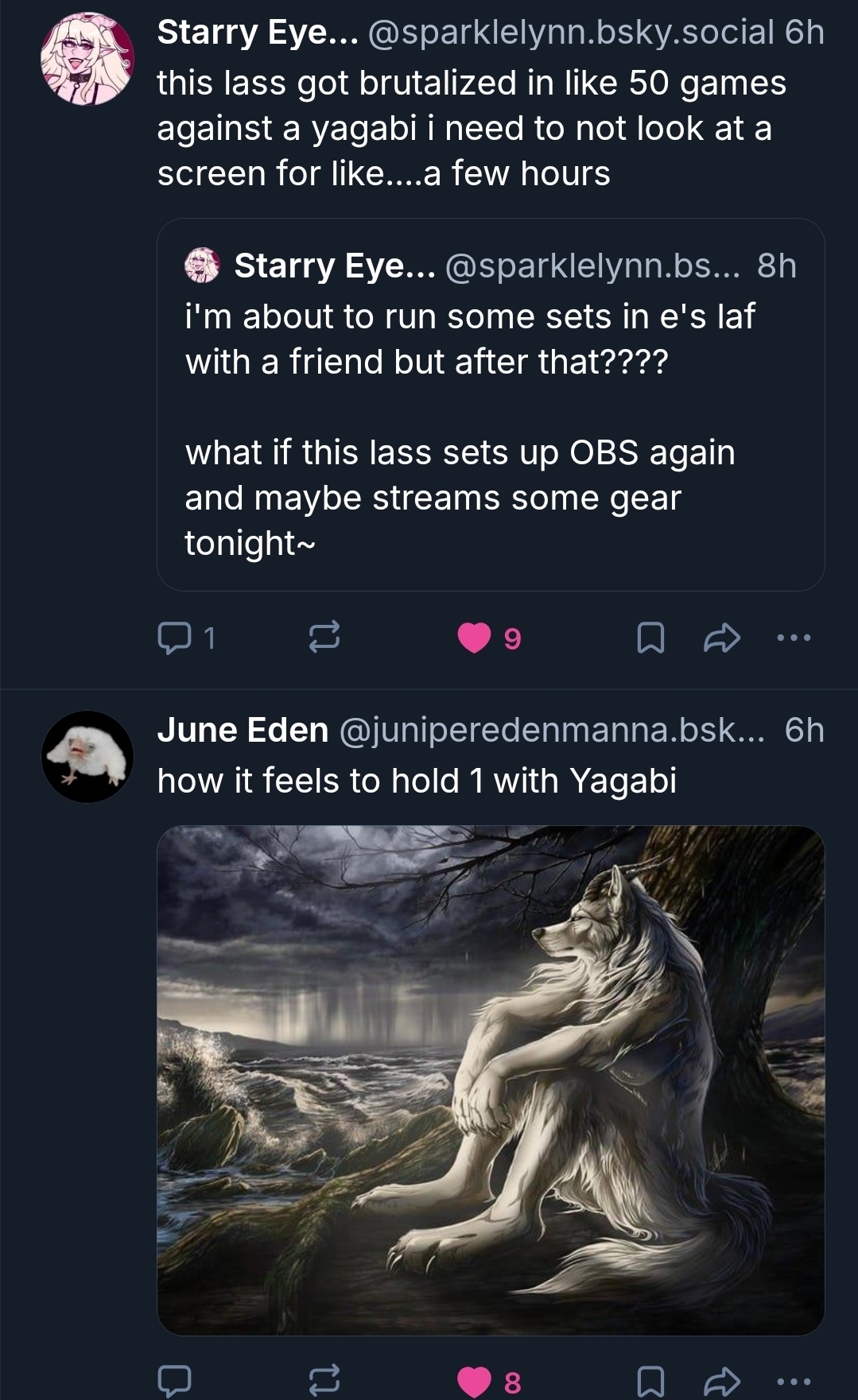
Task: Visit @sparklelynn.bsky.social handle link
Action: [x=571, y=33]
